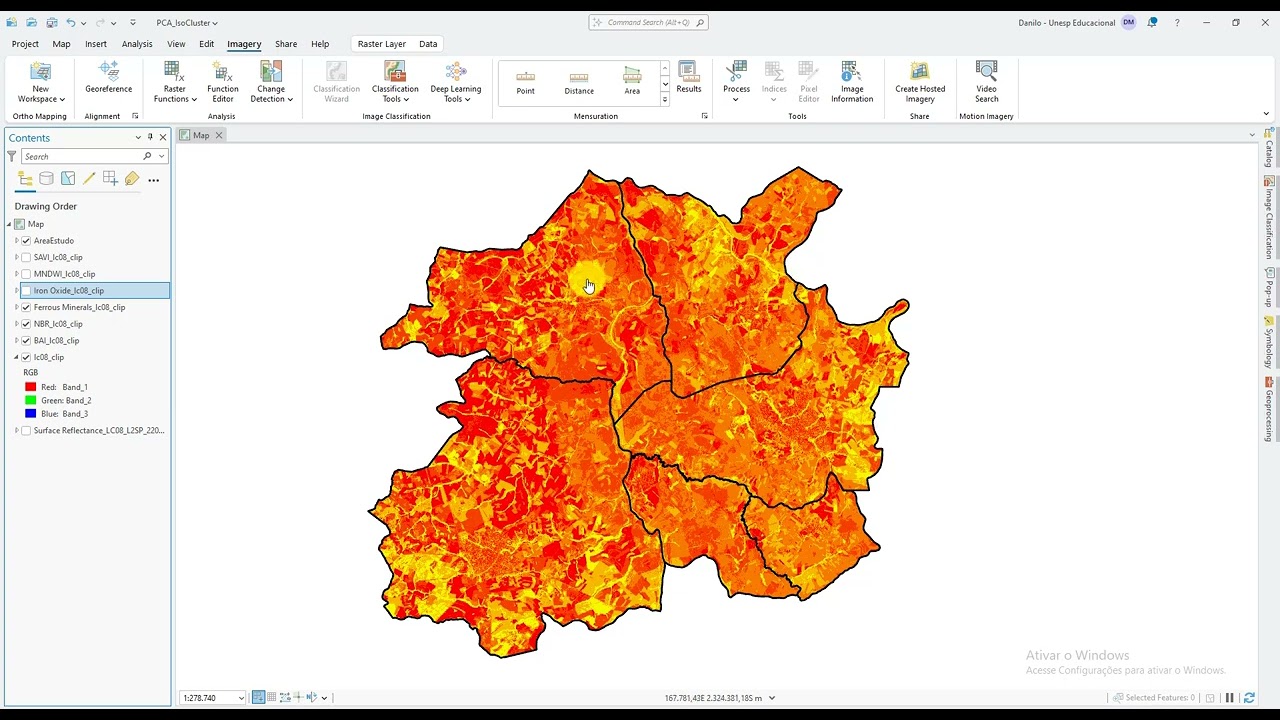Open the New Workspace tool
The image size is (1280, 720).
point(40,82)
